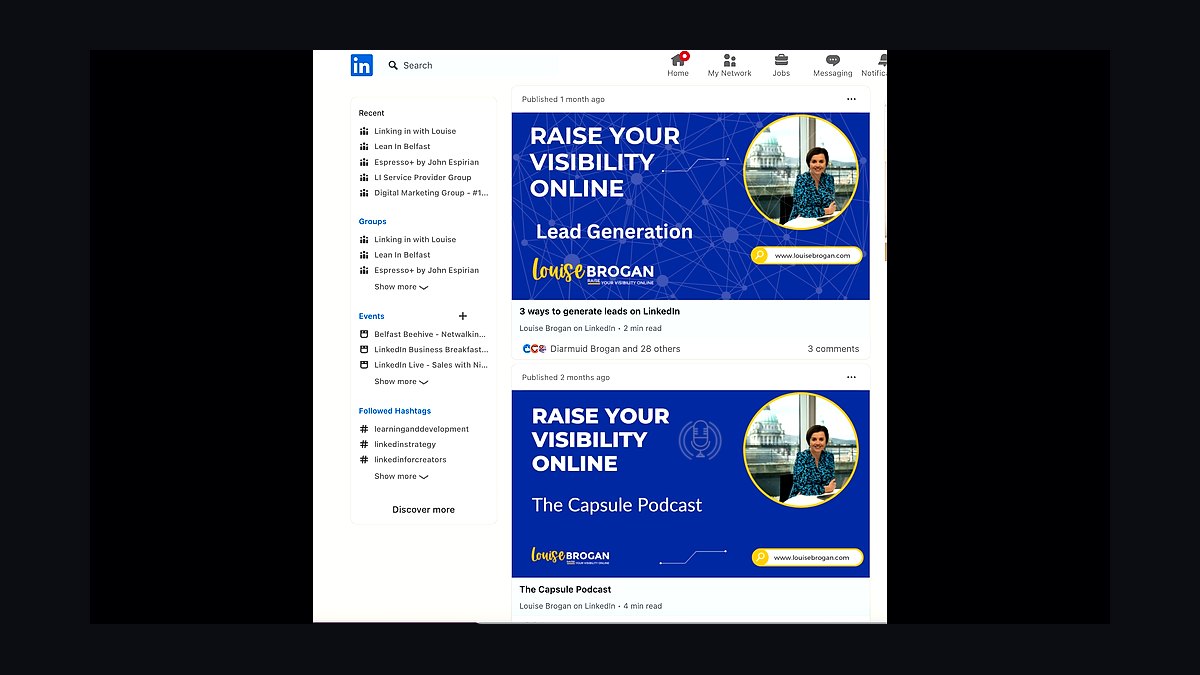Open The Capsule Podcast banner image
The height and width of the screenshot is (675, 1200).
[x=690, y=484]
